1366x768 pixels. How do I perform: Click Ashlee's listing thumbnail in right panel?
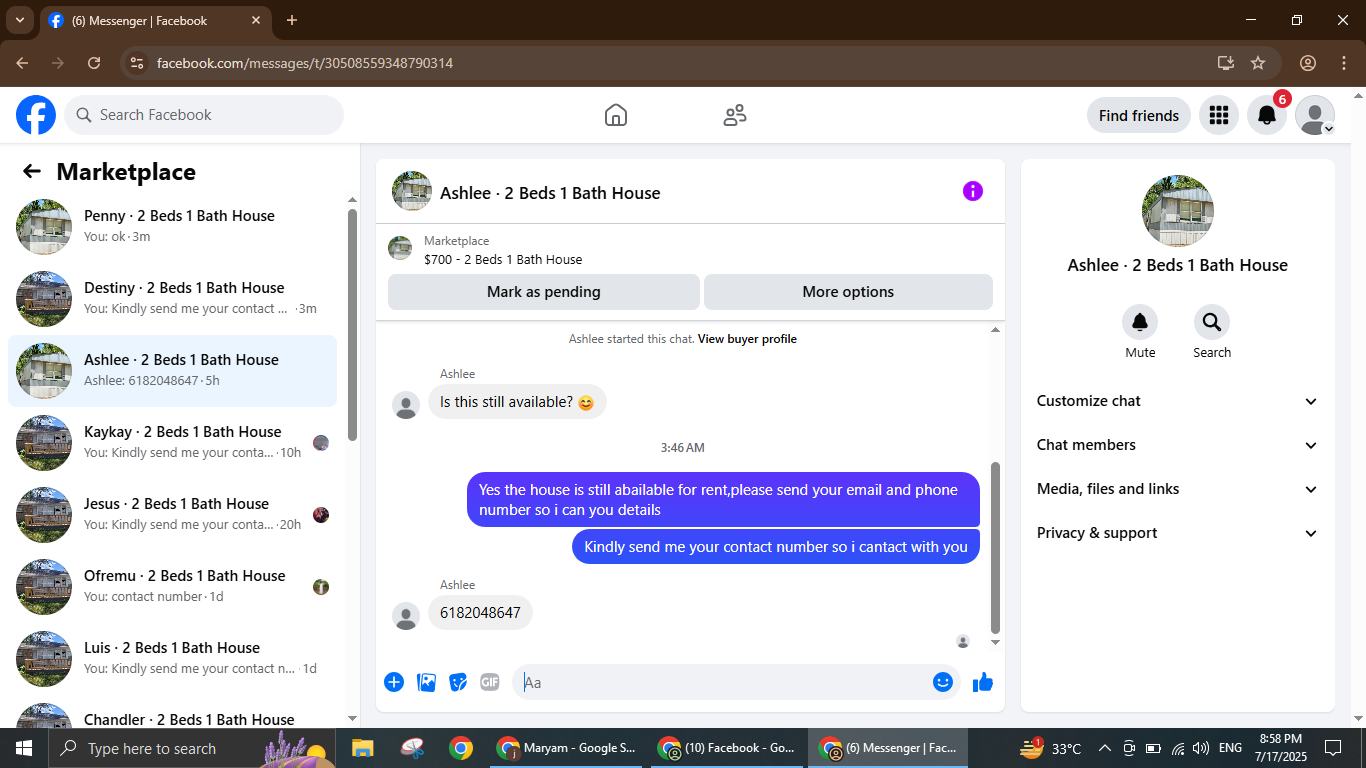pos(1178,211)
